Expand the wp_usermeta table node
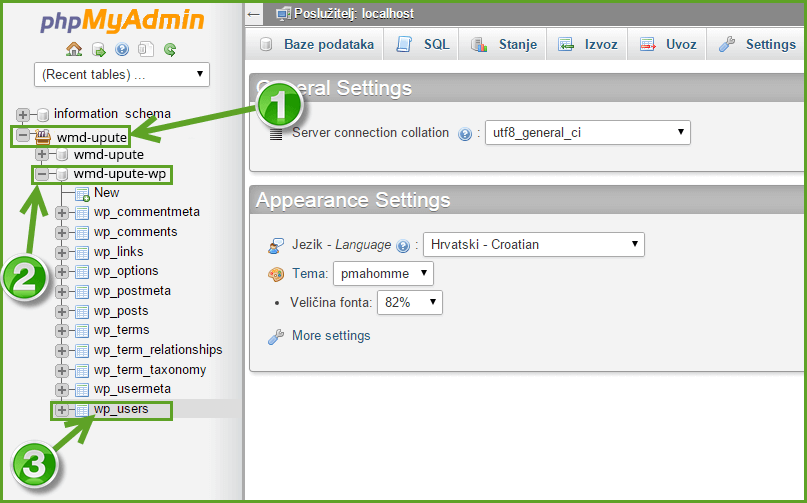Viewport: 807px width, 503px height. click(x=62, y=390)
